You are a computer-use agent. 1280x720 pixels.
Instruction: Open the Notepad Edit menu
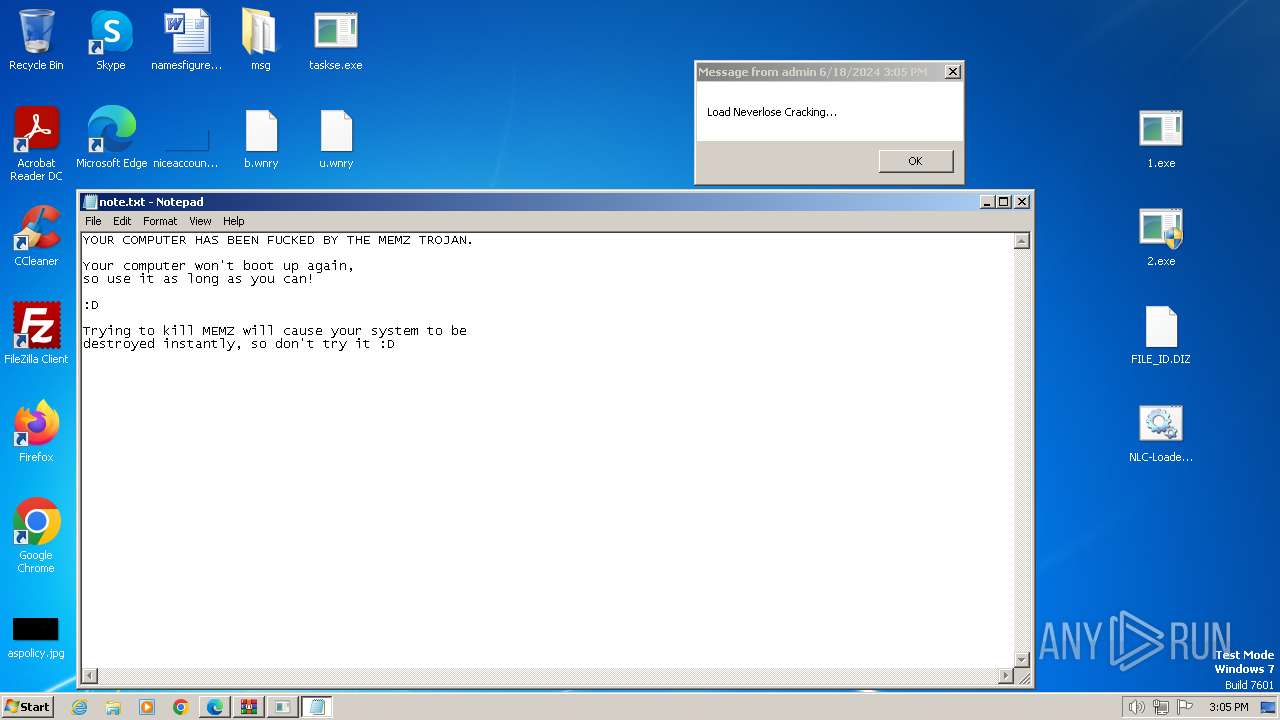click(x=122, y=221)
